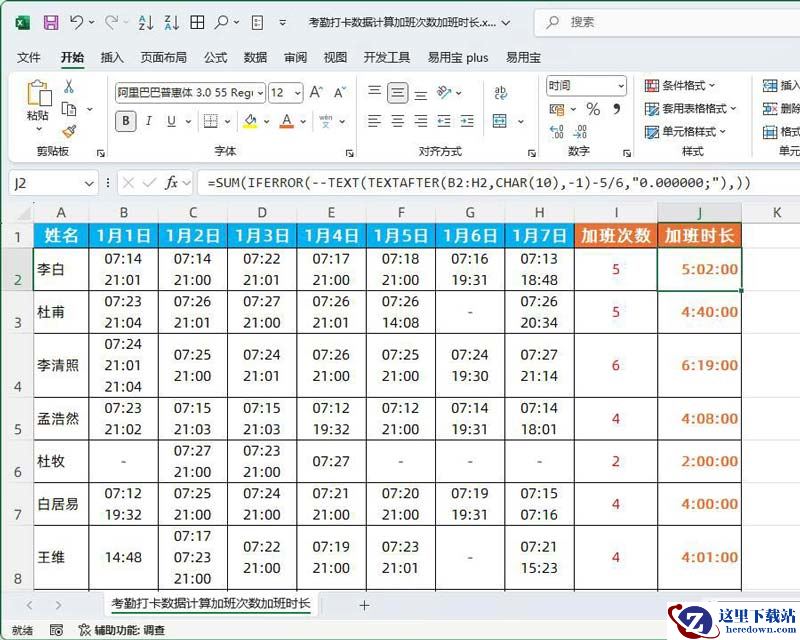Screen dimensions: 800x640
Task: Expand the merge cells dropdown arrow
Action: pyautogui.click(x=521, y=121)
